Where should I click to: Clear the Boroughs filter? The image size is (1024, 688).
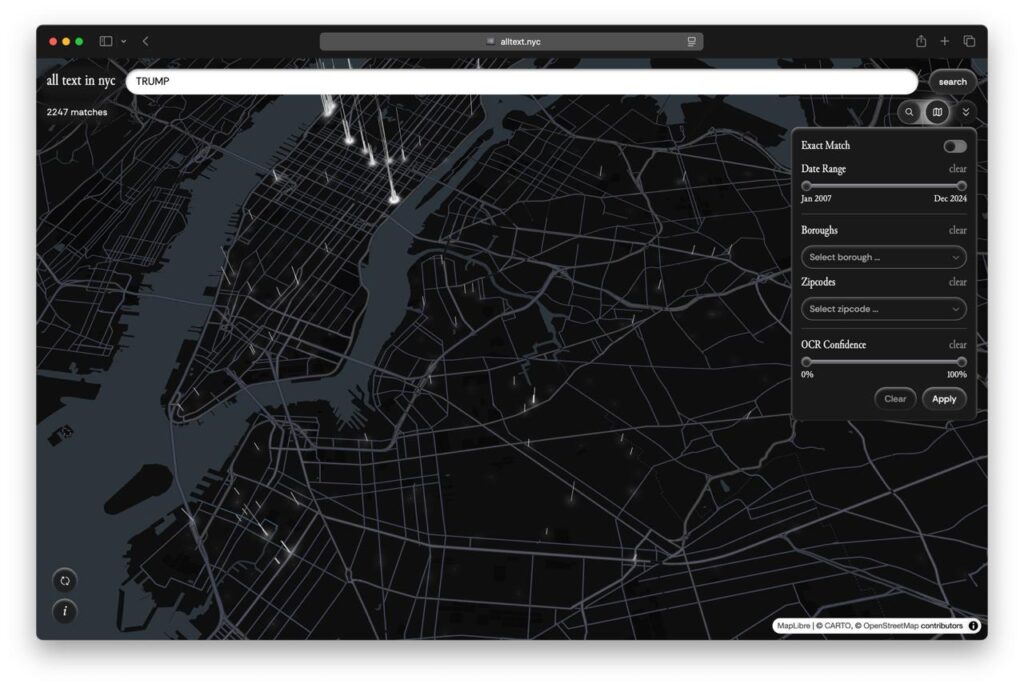957,230
